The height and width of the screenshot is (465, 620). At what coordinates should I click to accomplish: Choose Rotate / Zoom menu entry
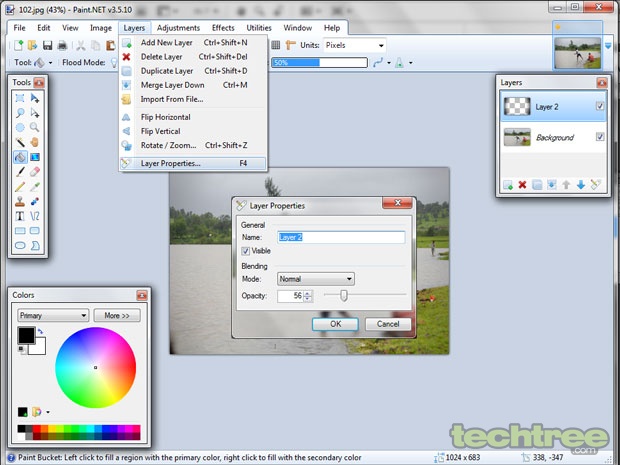click(x=193, y=145)
